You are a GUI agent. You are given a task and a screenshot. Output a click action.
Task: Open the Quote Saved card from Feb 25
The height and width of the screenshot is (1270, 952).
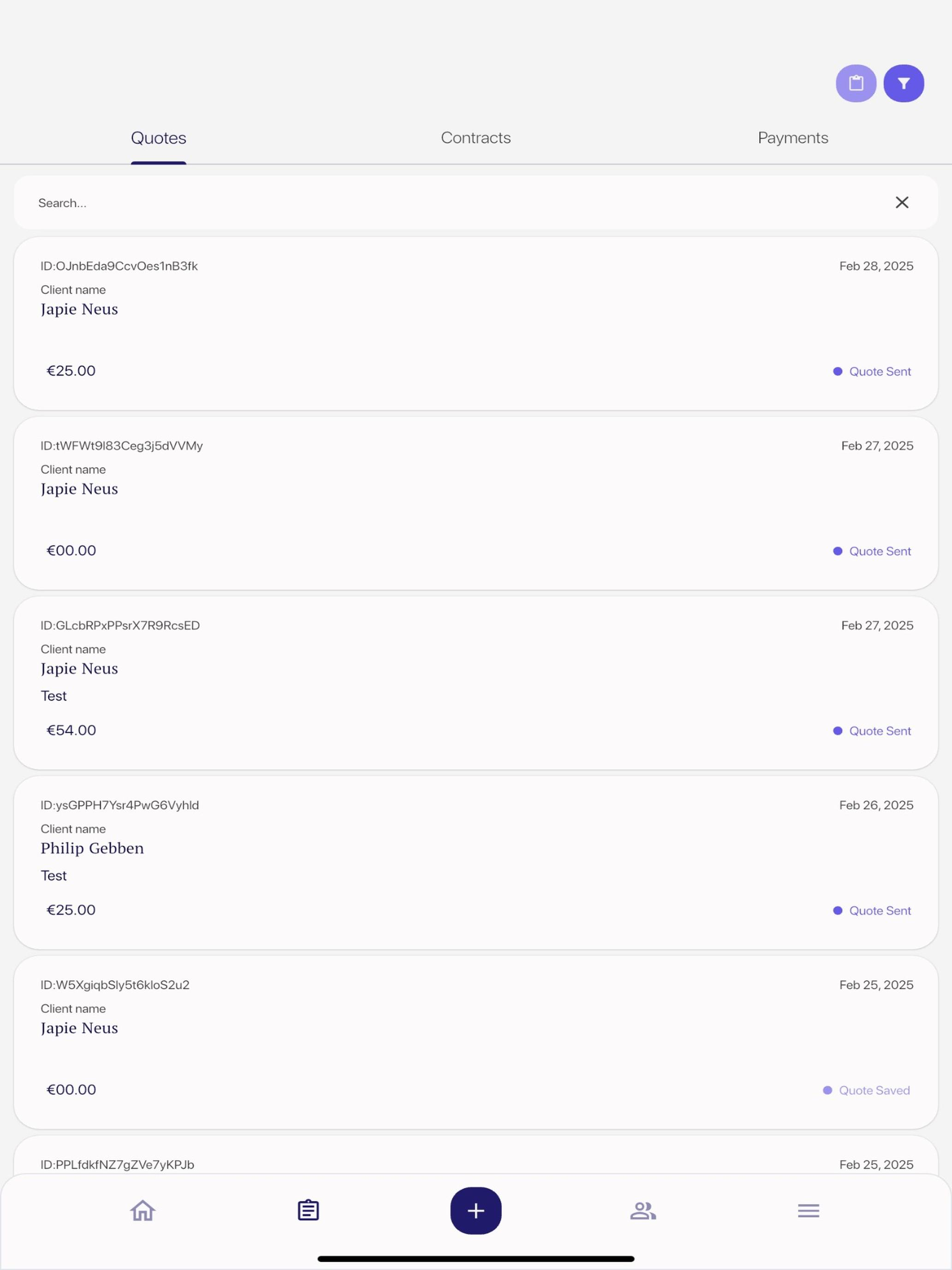click(x=476, y=1042)
